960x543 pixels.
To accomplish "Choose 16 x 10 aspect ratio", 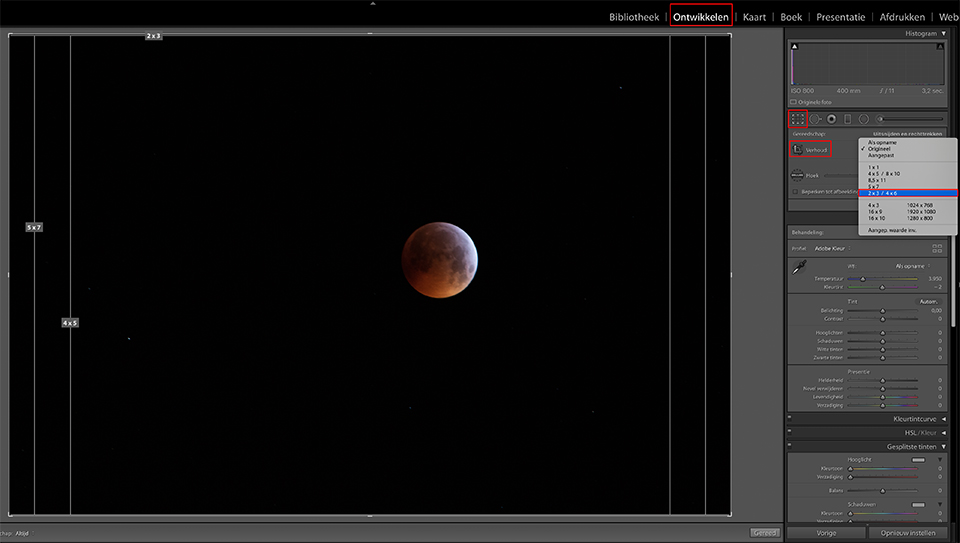I will click(x=876, y=218).
